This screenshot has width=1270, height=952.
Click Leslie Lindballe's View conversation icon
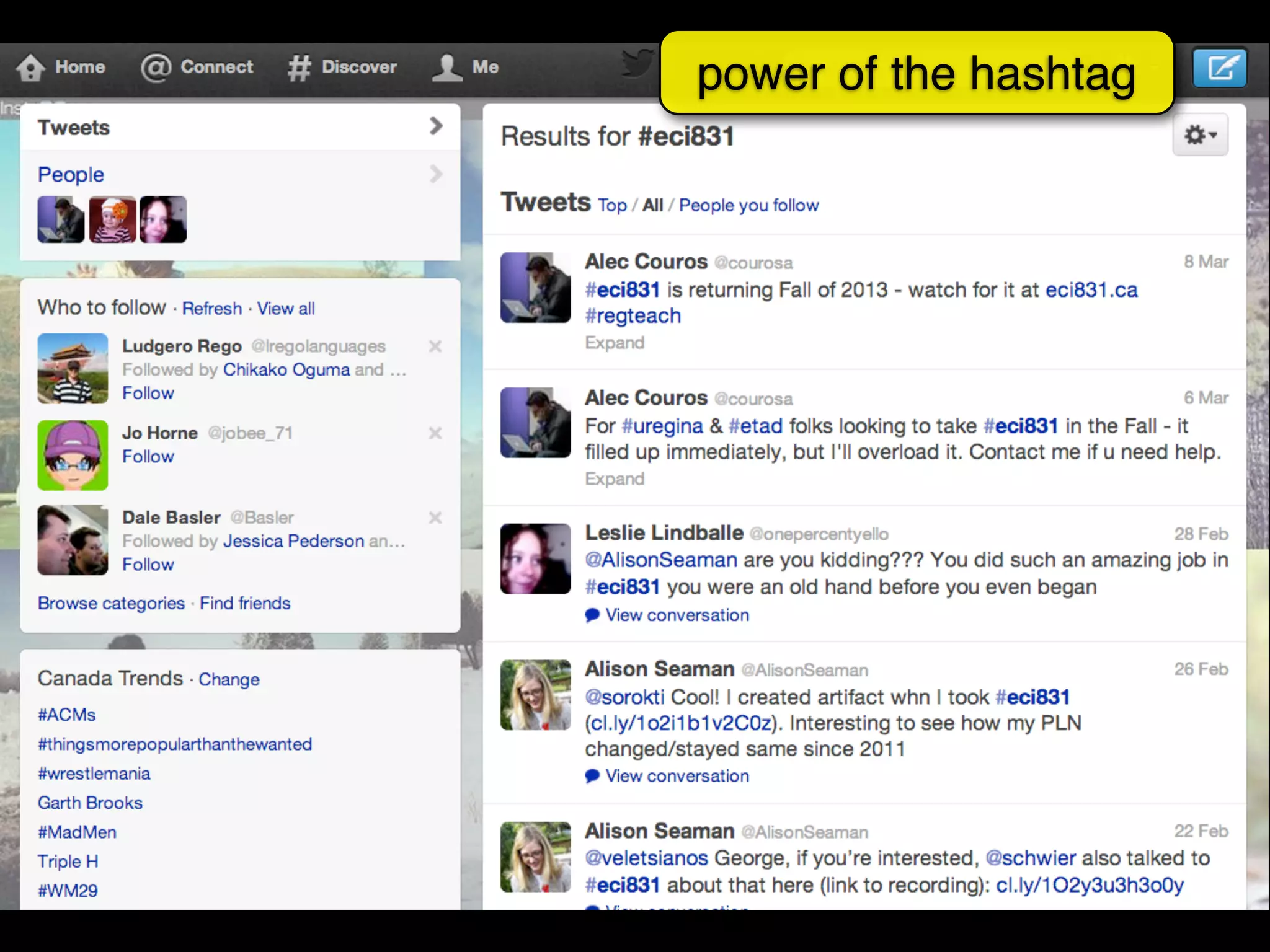point(592,615)
